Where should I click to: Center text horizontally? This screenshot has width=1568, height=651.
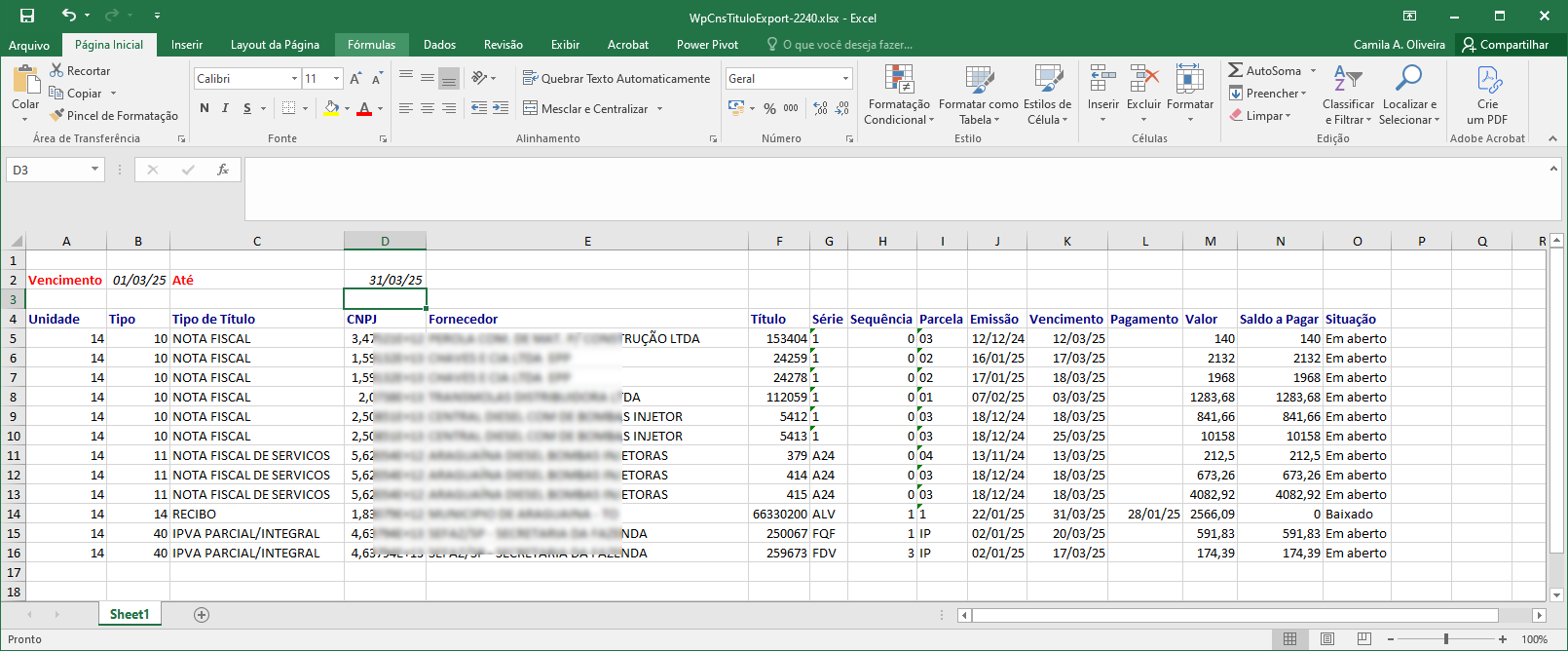click(x=428, y=108)
